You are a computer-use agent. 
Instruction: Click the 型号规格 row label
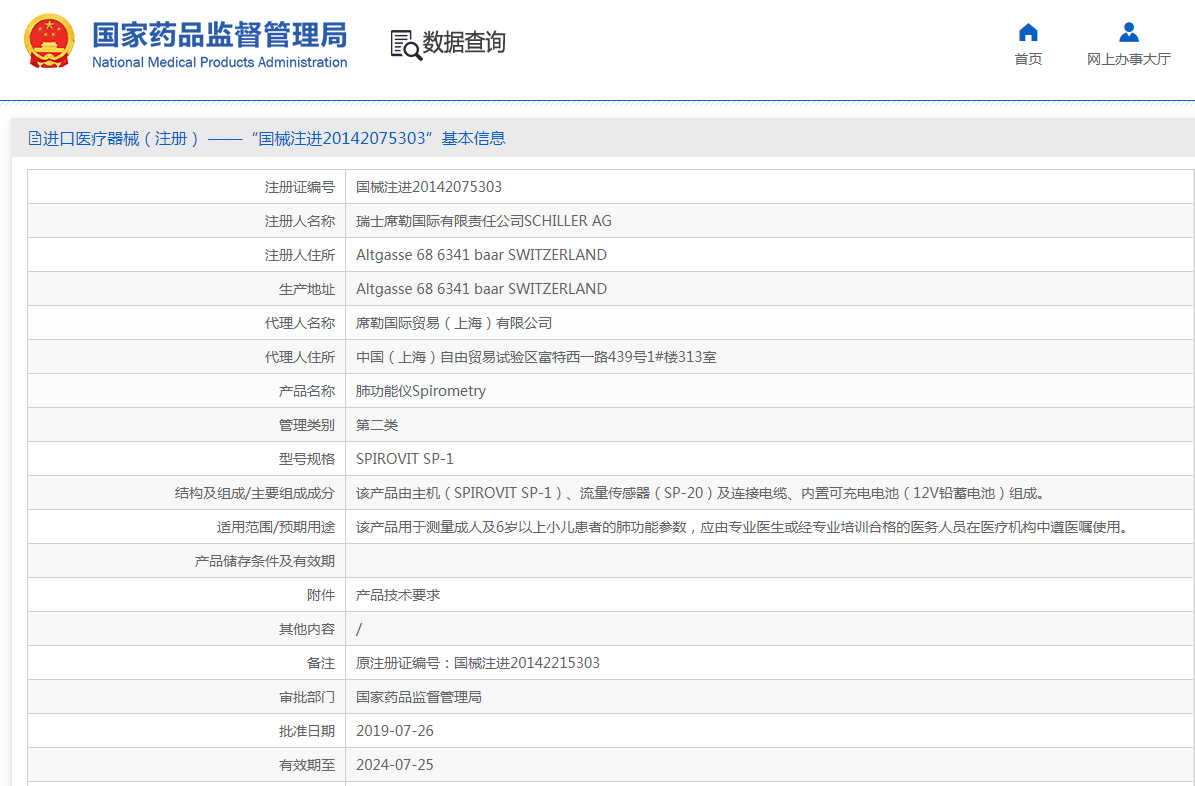pos(306,459)
